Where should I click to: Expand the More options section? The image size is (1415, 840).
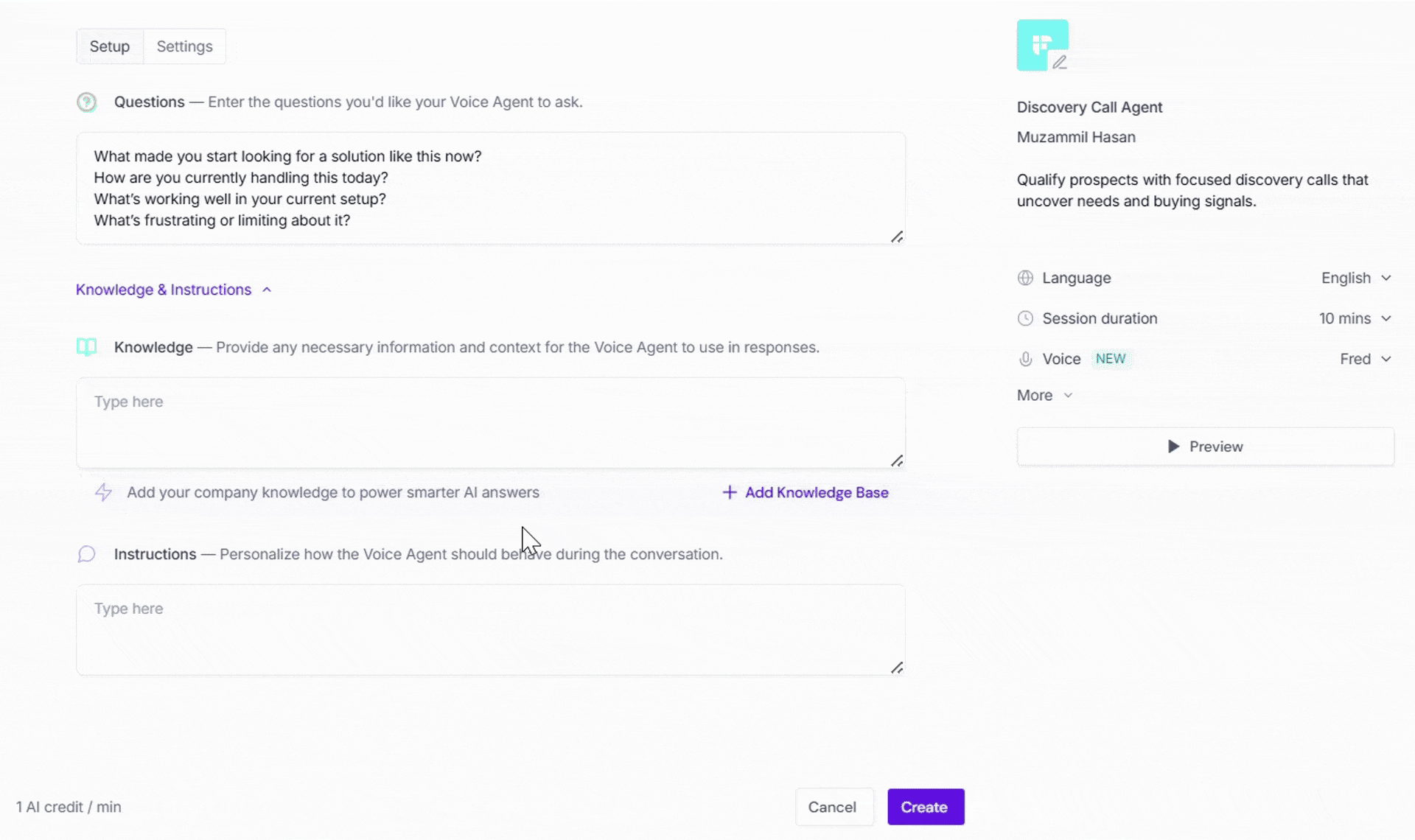[x=1044, y=395]
